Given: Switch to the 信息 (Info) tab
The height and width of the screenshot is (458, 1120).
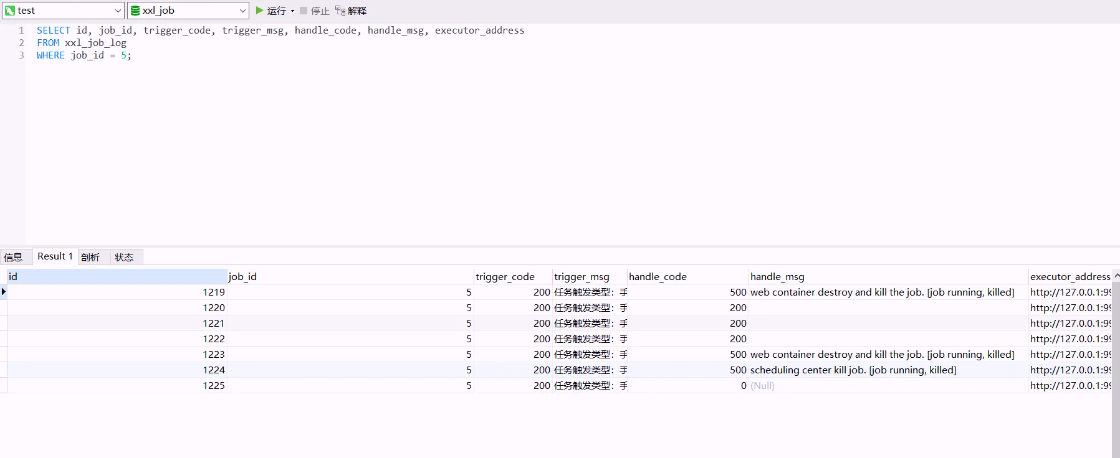Looking at the screenshot, I should click(x=13, y=257).
